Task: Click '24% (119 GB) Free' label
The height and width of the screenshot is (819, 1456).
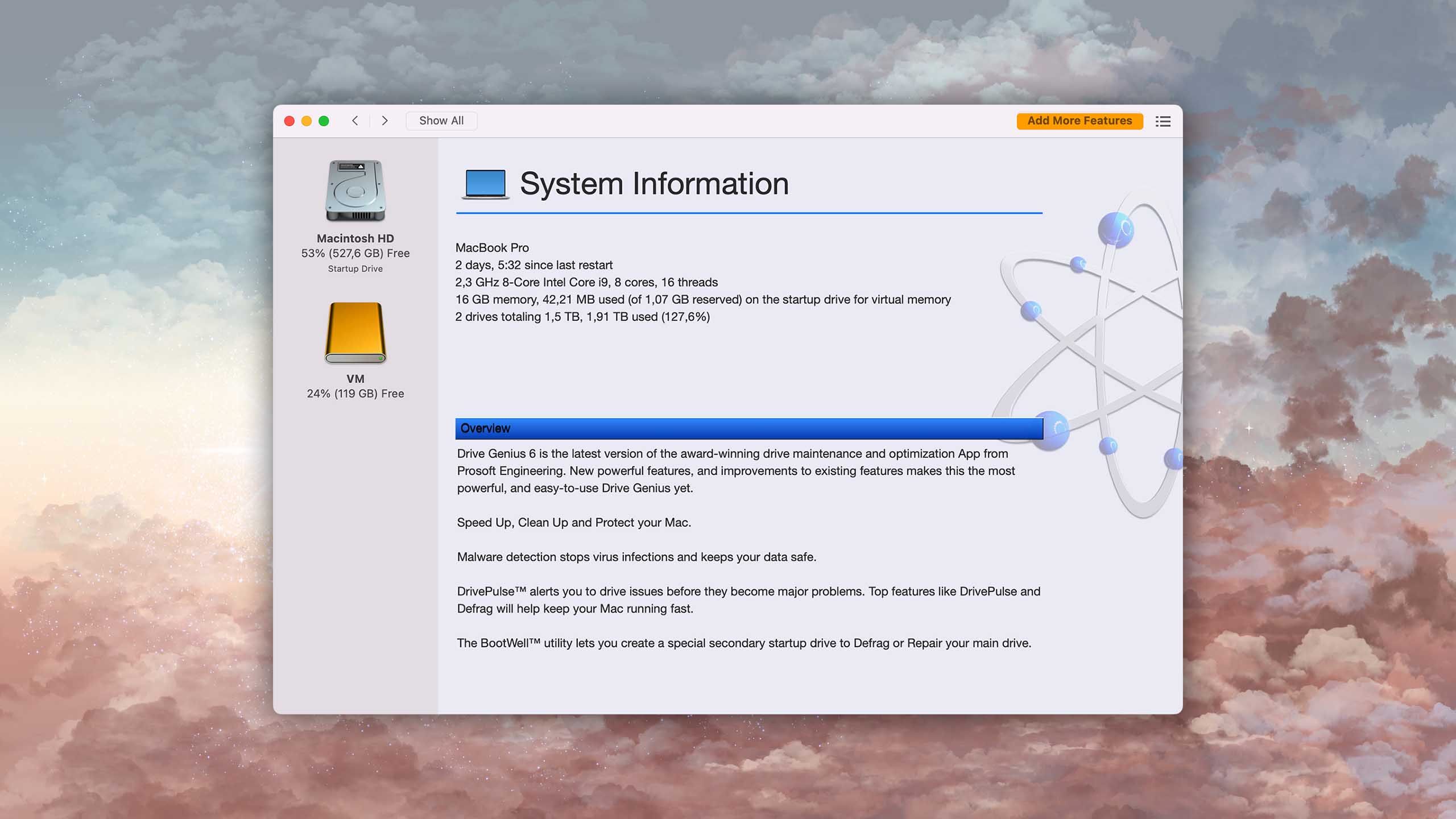Action: coord(355,394)
